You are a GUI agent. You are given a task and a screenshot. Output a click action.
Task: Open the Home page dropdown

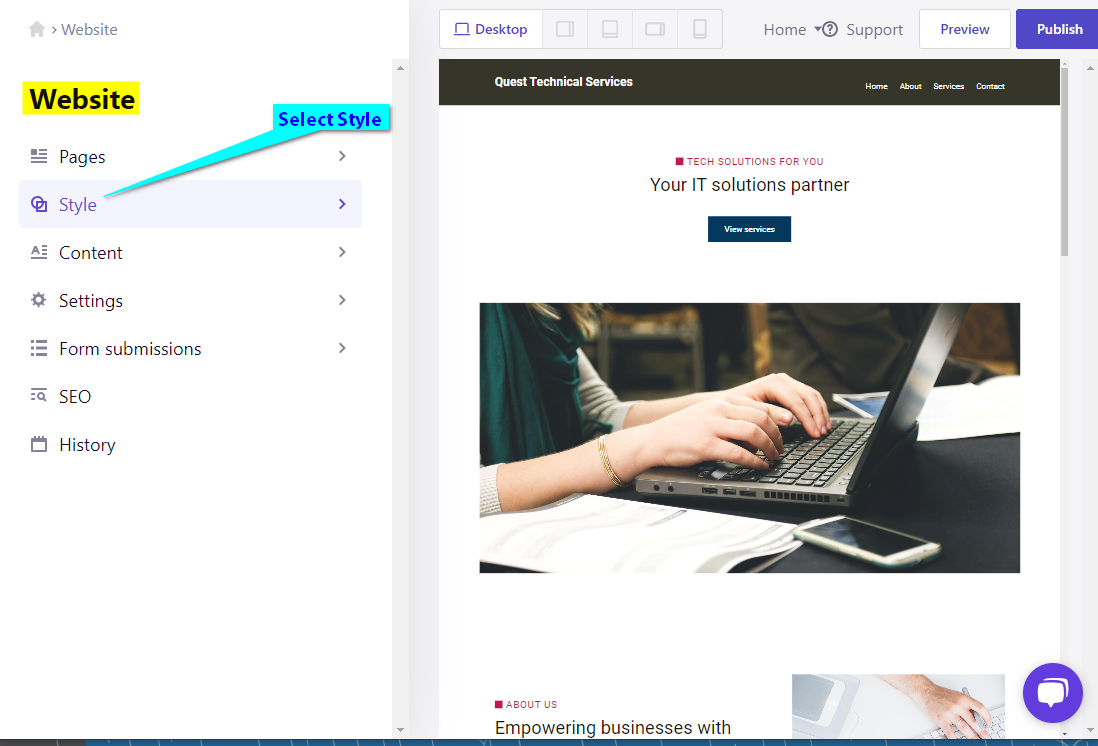(792, 29)
